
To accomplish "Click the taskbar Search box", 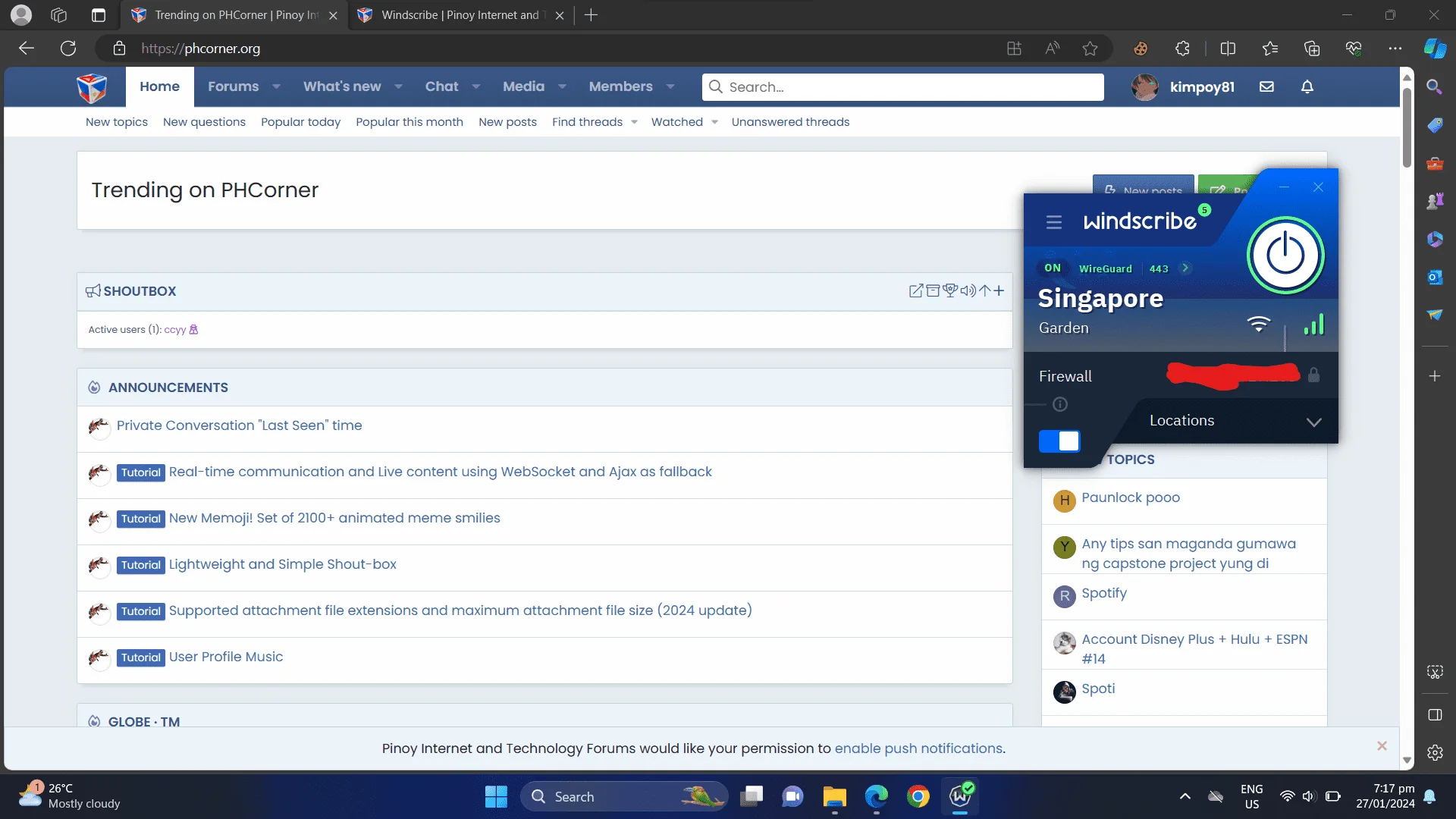I will [623, 797].
